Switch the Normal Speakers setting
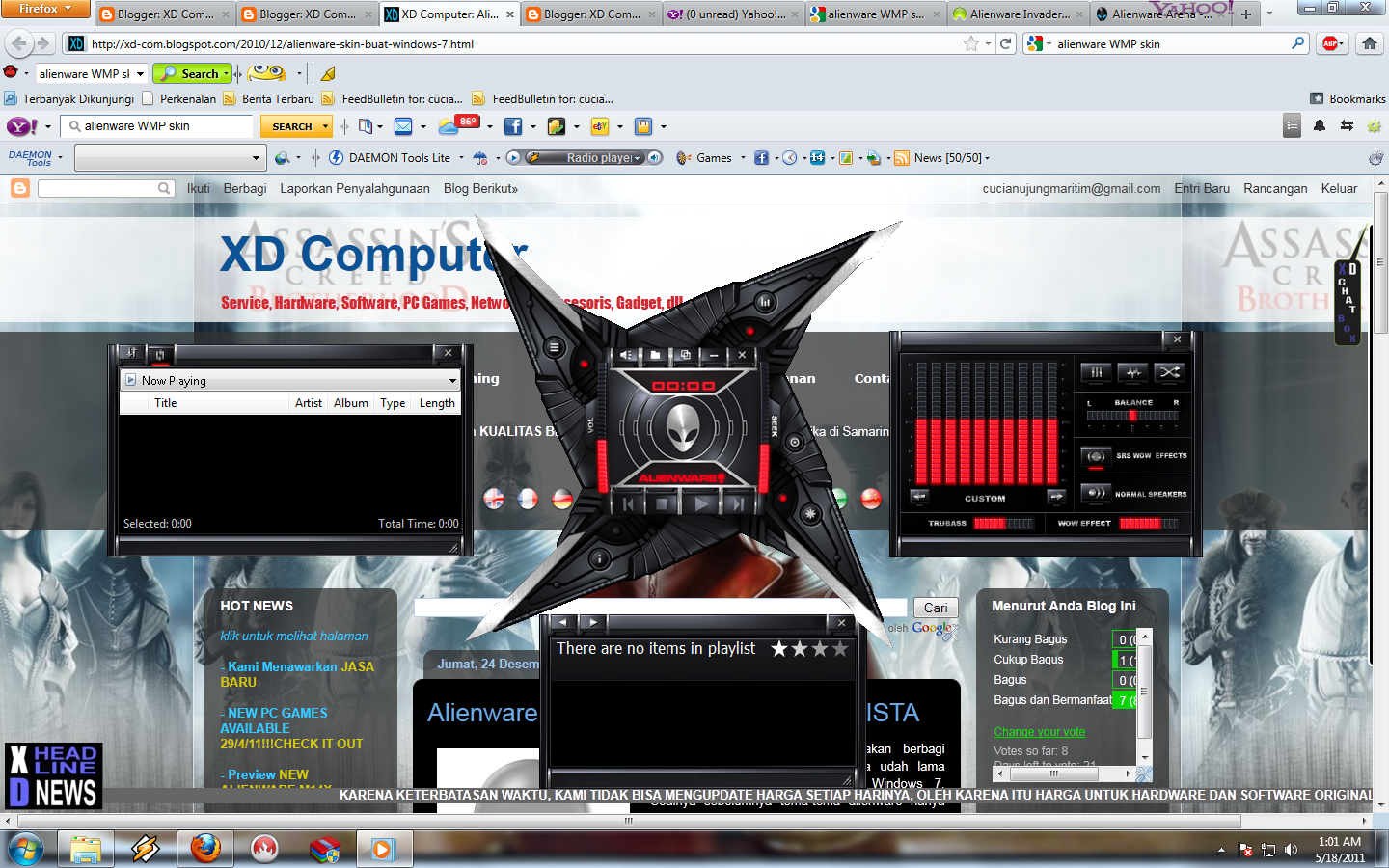 pos(1096,493)
